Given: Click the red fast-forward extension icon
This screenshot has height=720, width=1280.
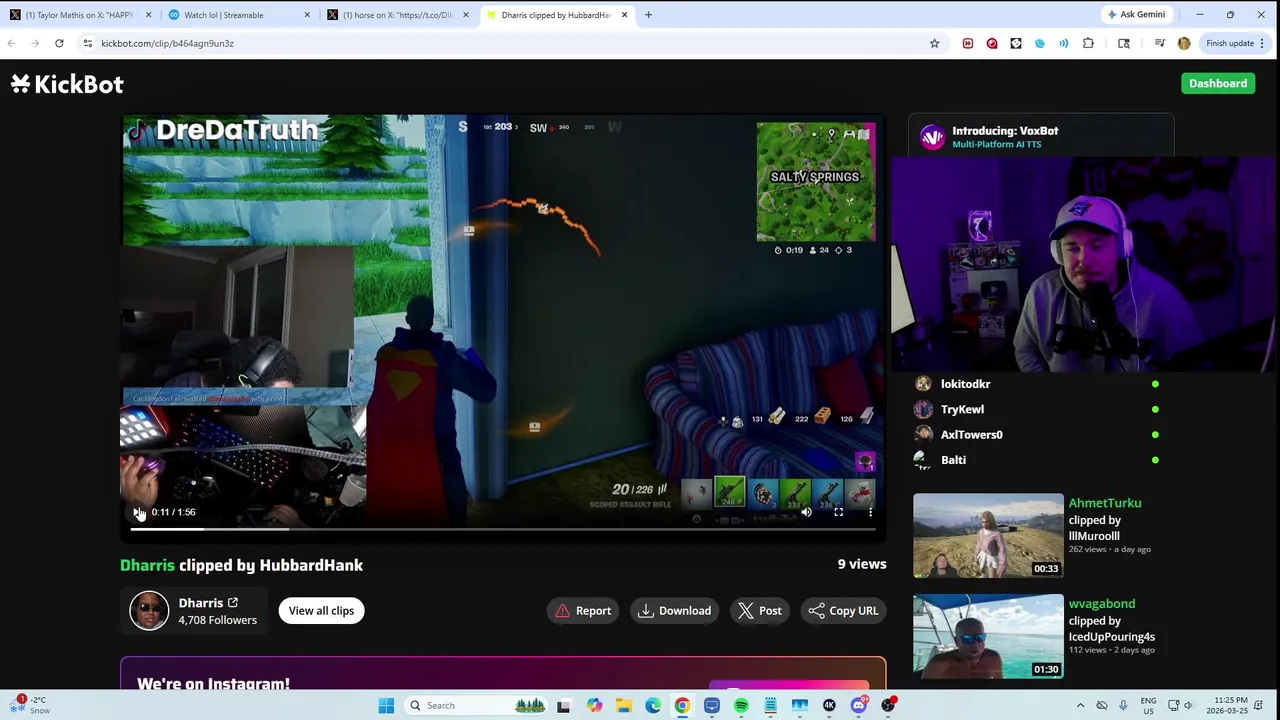Looking at the screenshot, I should coord(967,43).
